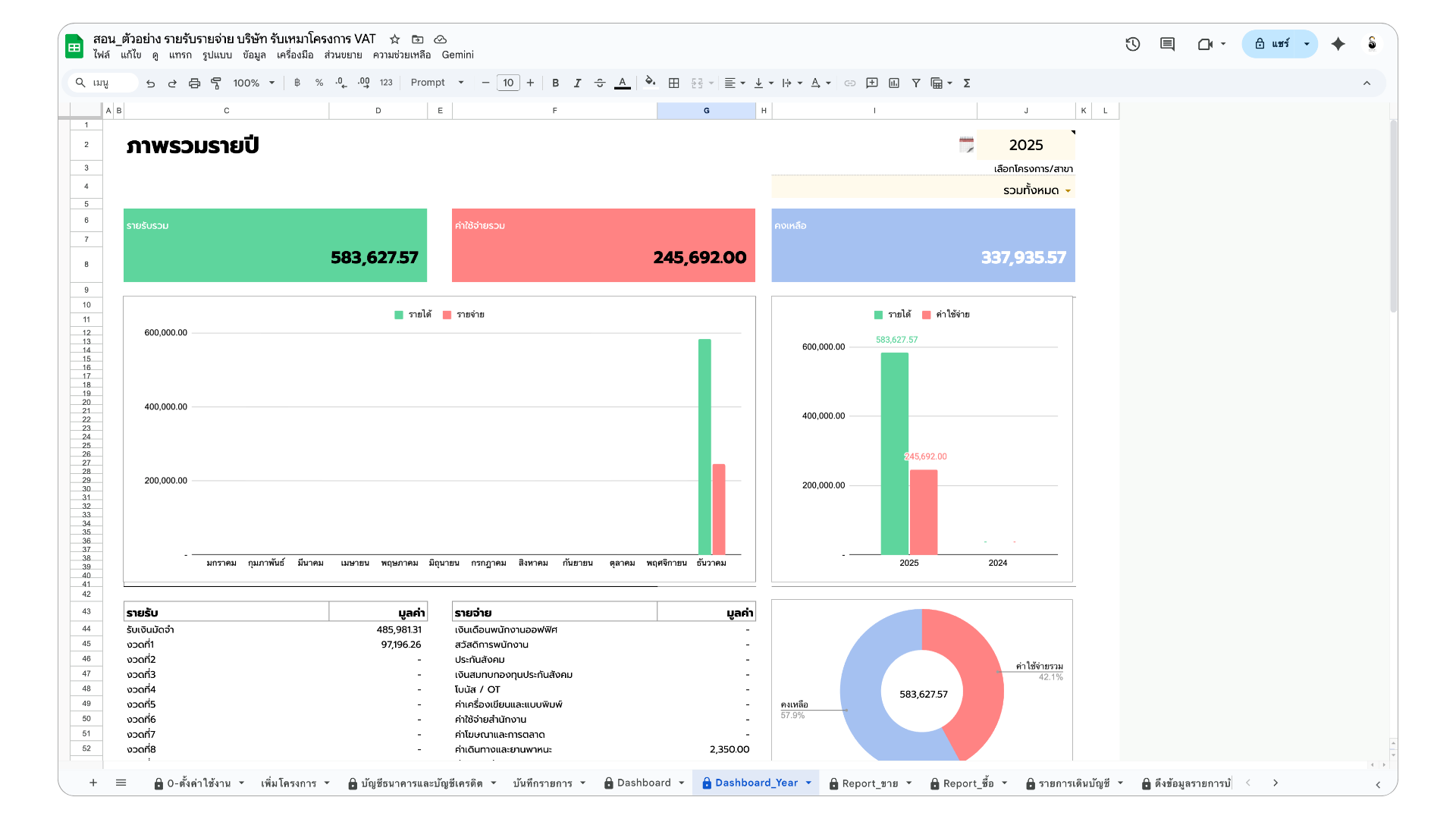Select the Paint format tool
1456x819 pixels.
point(216,83)
